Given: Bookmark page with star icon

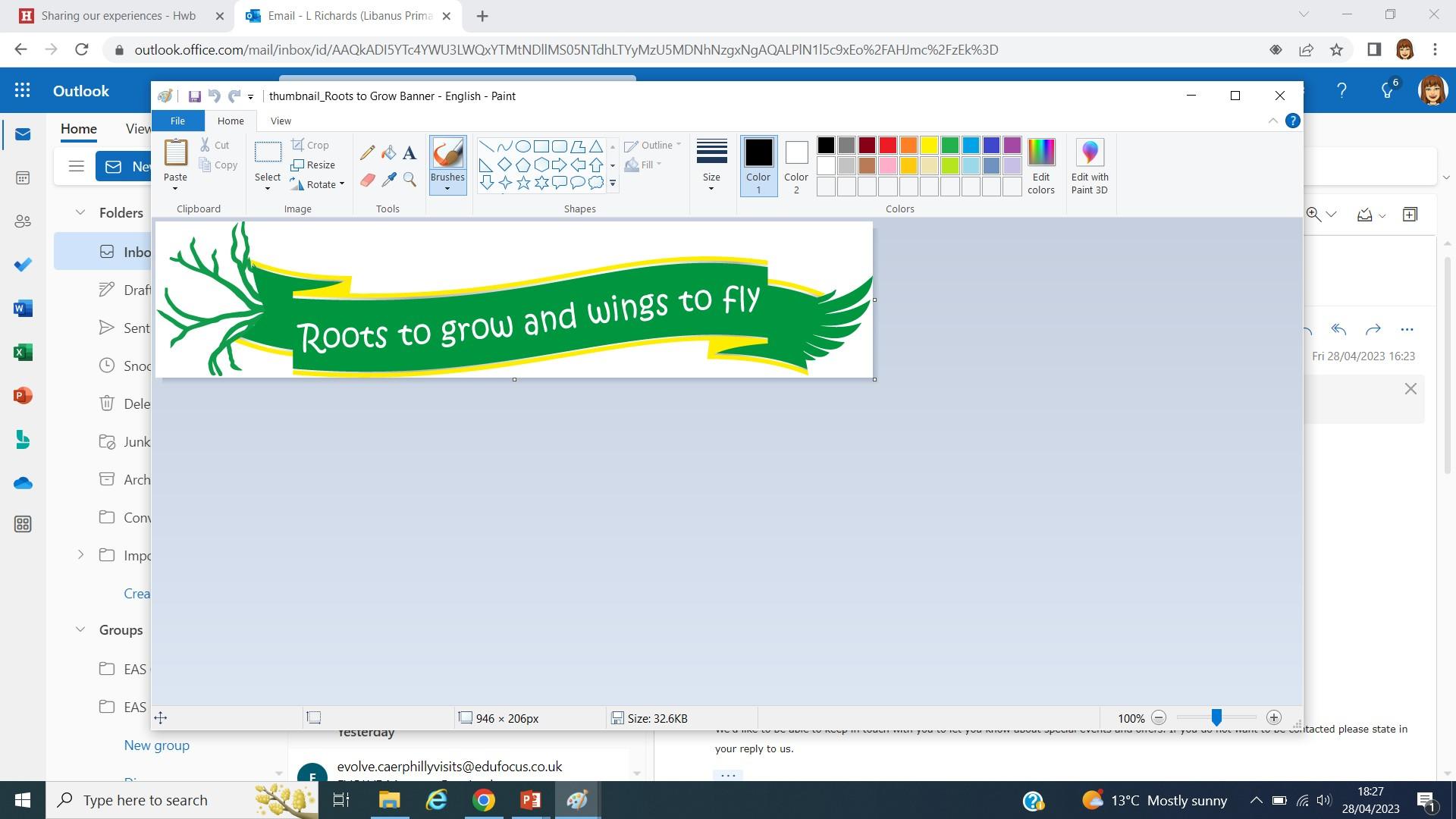Looking at the screenshot, I should coord(1336,50).
